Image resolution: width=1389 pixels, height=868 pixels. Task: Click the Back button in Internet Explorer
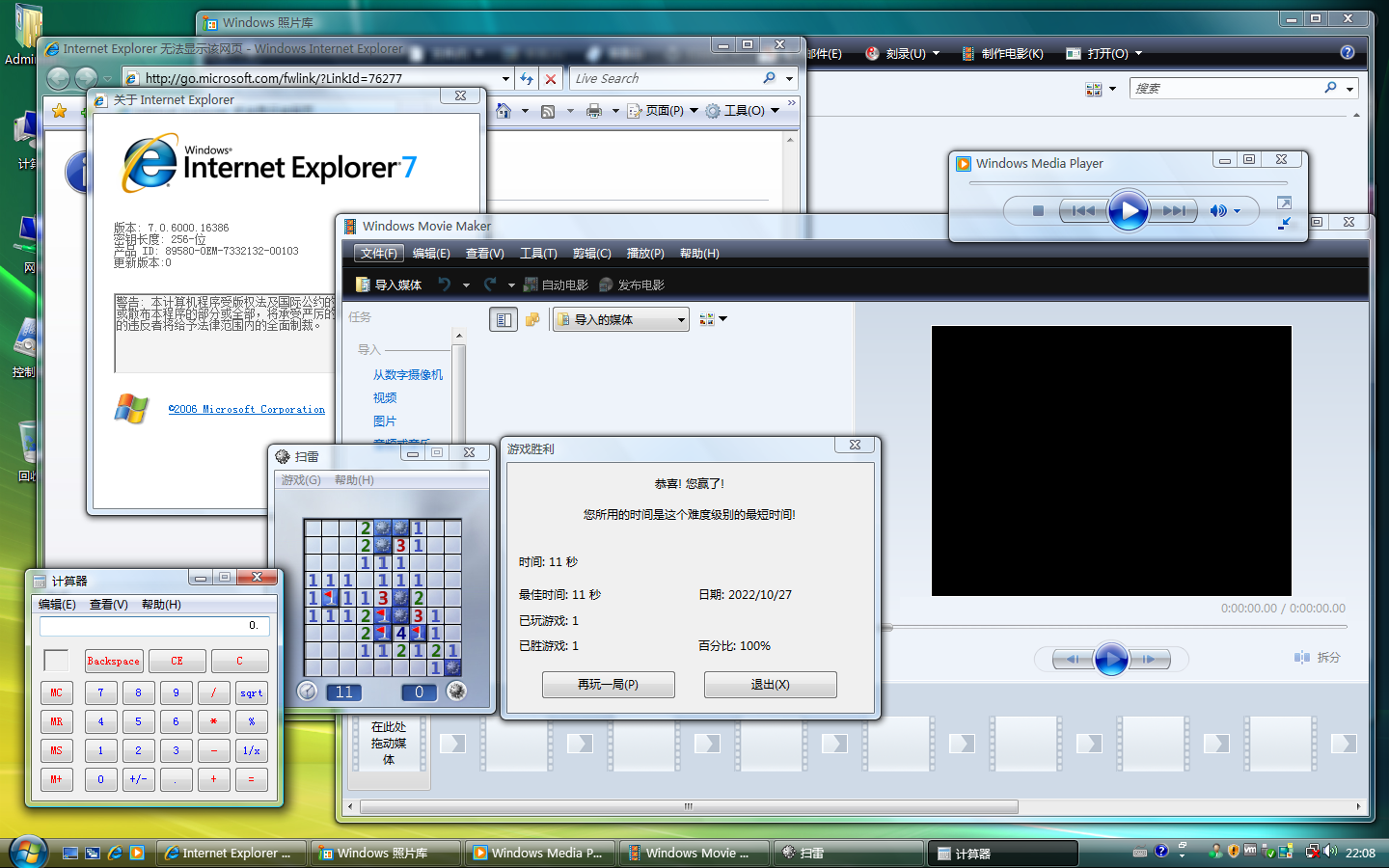tap(58, 78)
